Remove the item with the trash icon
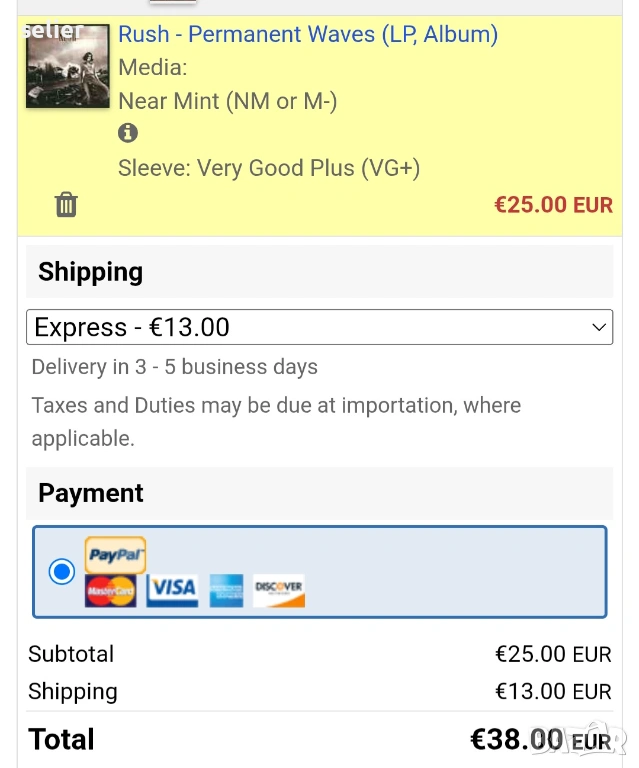The width and height of the screenshot is (639, 768). click(x=66, y=205)
